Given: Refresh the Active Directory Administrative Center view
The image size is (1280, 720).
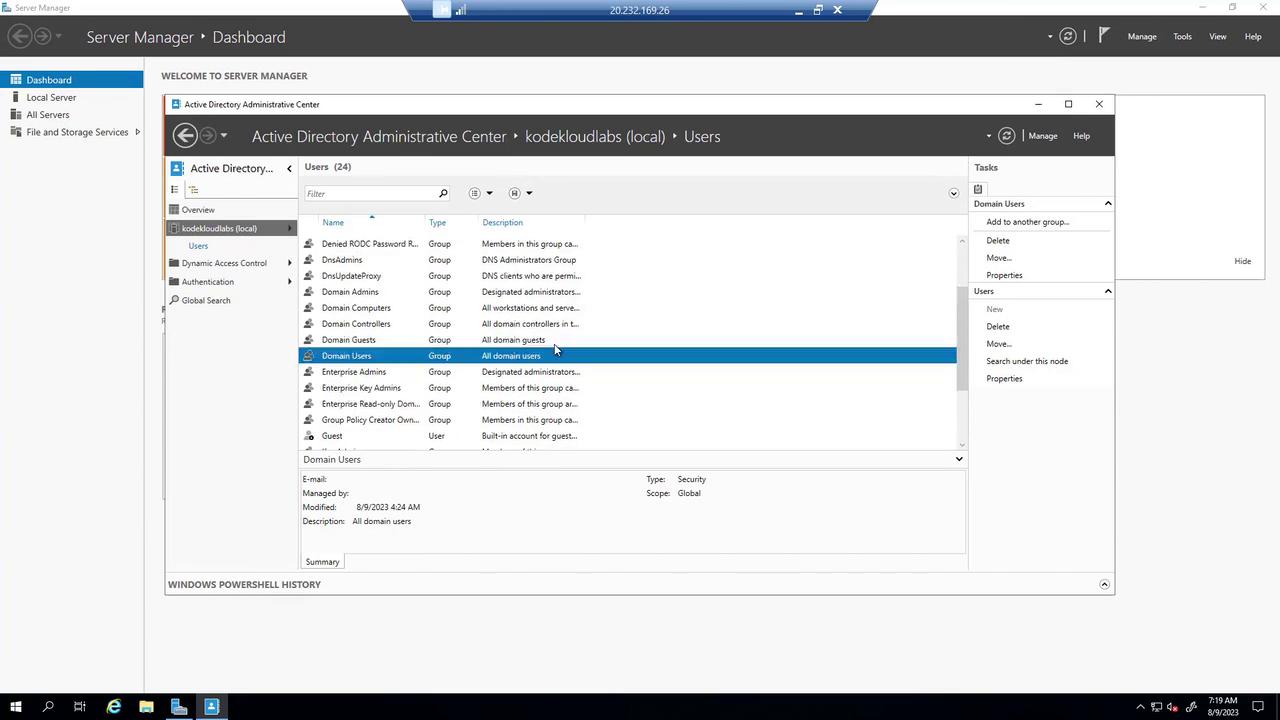Looking at the screenshot, I should (x=1007, y=136).
